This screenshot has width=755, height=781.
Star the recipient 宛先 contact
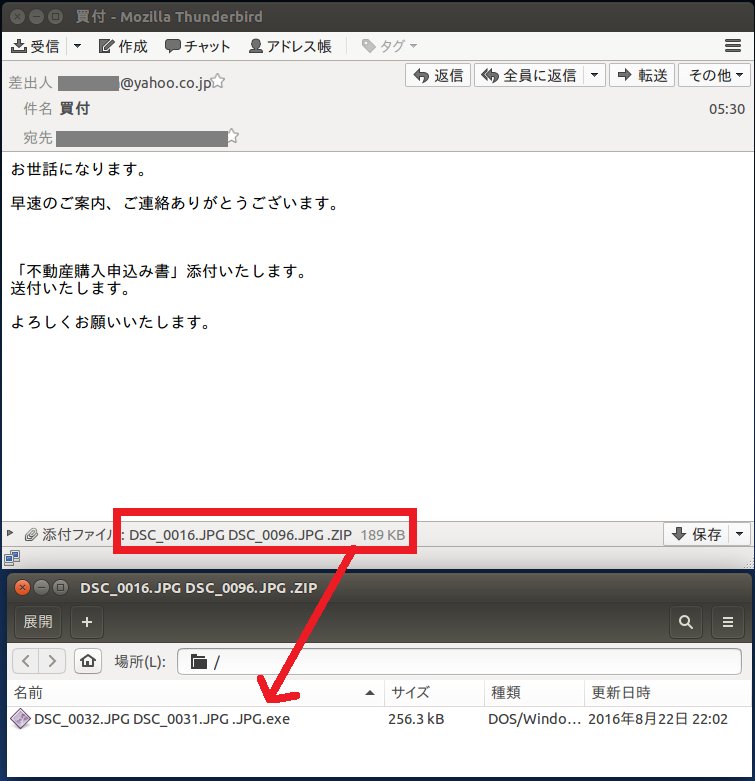pyautogui.click(x=233, y=136)
